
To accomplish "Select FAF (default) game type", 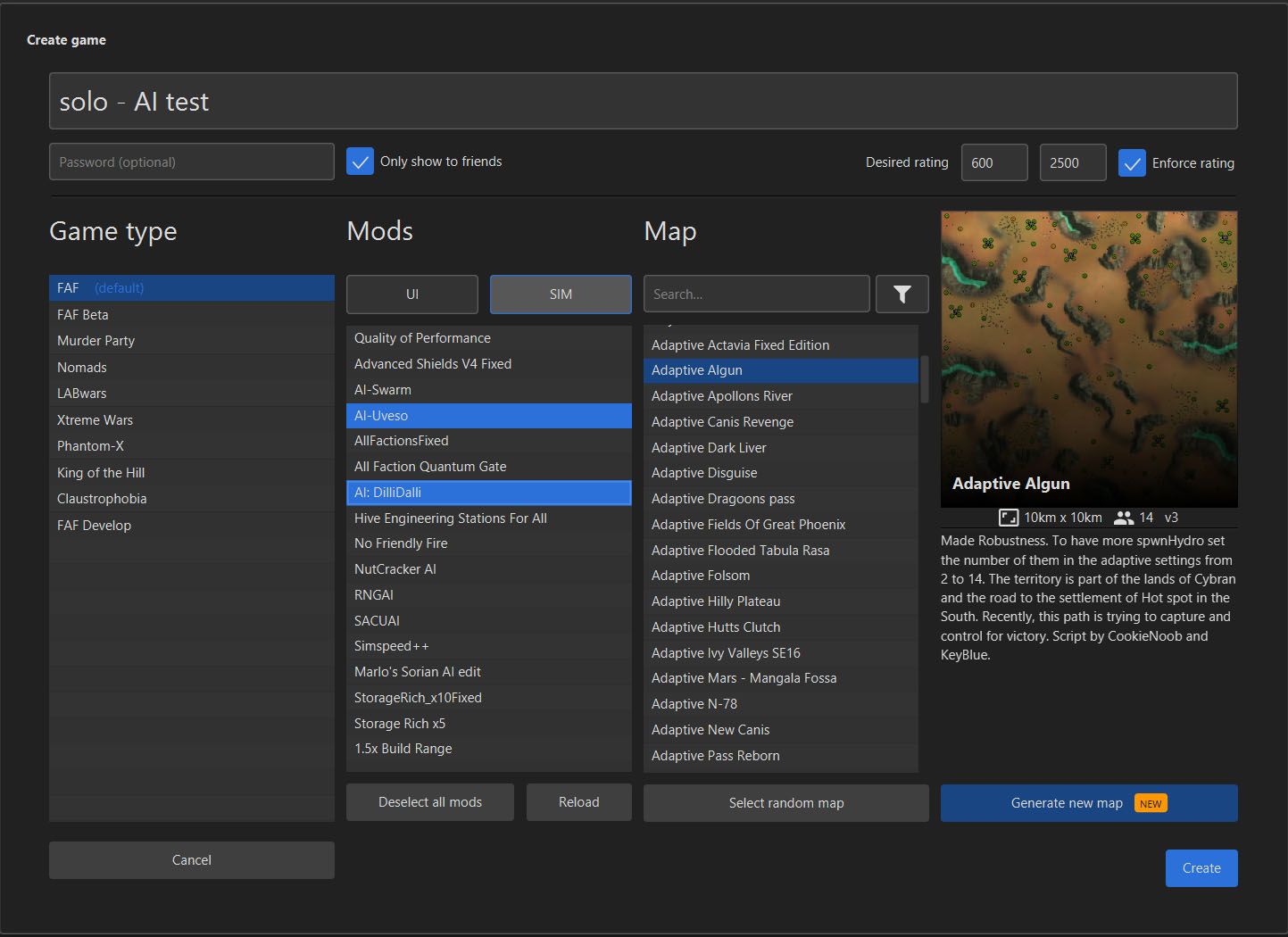I will [x=192, y=287].
